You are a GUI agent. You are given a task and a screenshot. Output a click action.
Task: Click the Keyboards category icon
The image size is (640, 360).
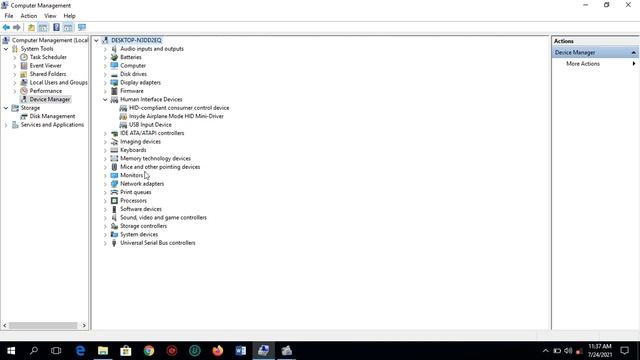114,150
